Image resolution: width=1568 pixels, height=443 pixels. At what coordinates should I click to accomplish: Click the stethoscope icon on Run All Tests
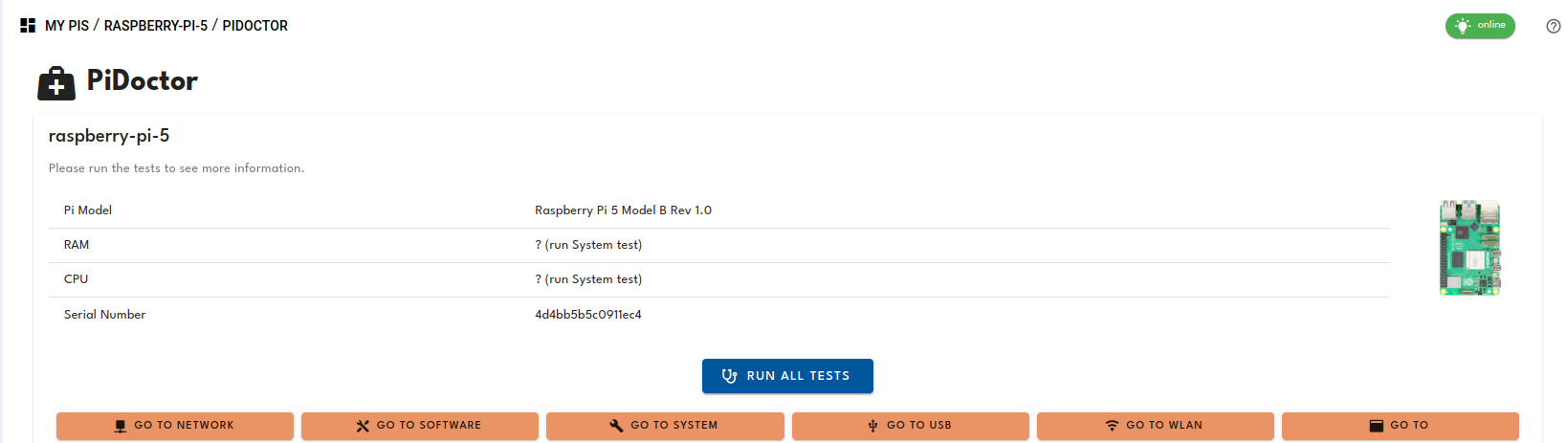729,376
